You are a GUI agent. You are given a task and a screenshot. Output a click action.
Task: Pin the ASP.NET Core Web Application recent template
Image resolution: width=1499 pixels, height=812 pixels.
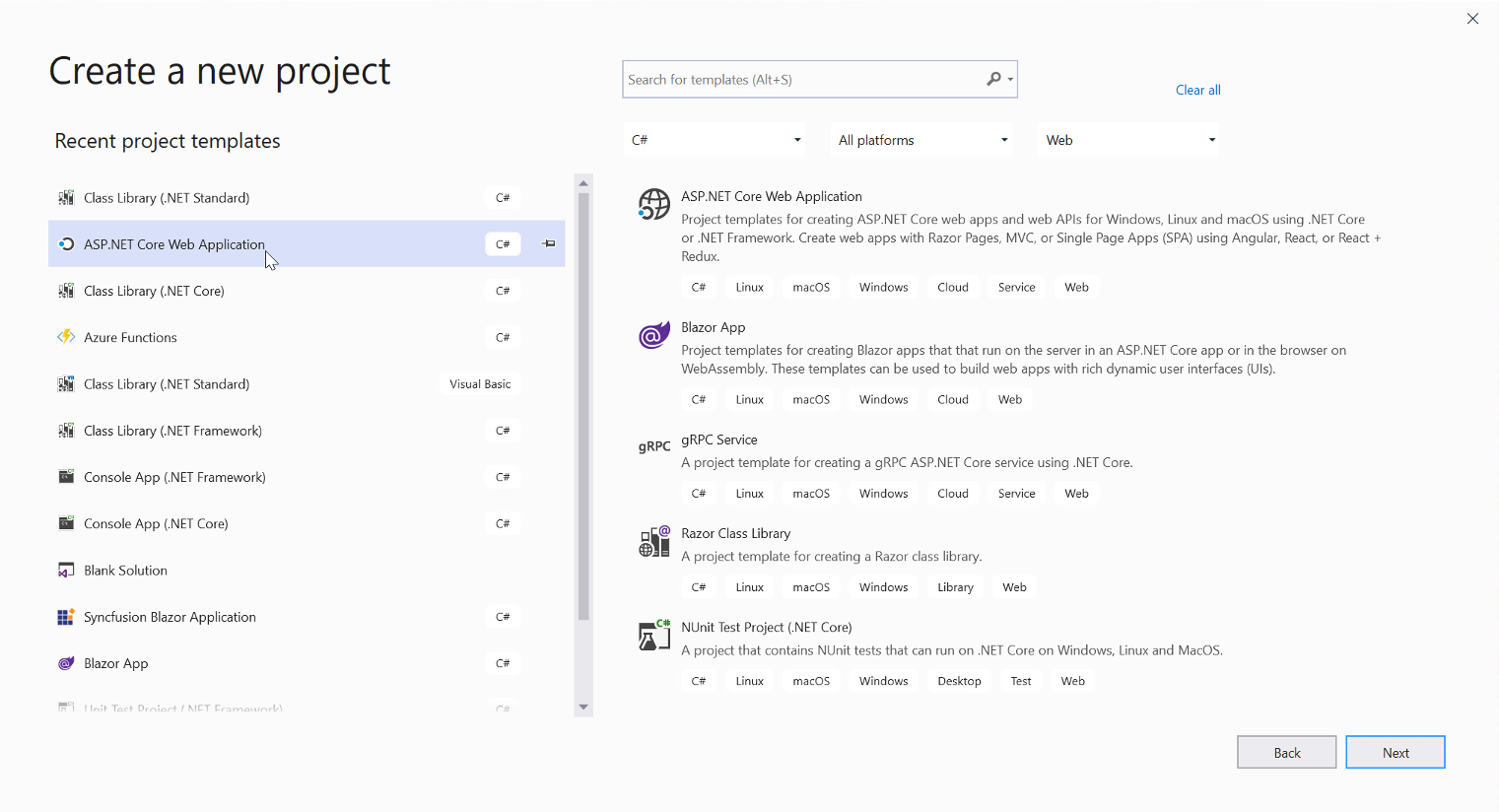[x=549, y=243]
